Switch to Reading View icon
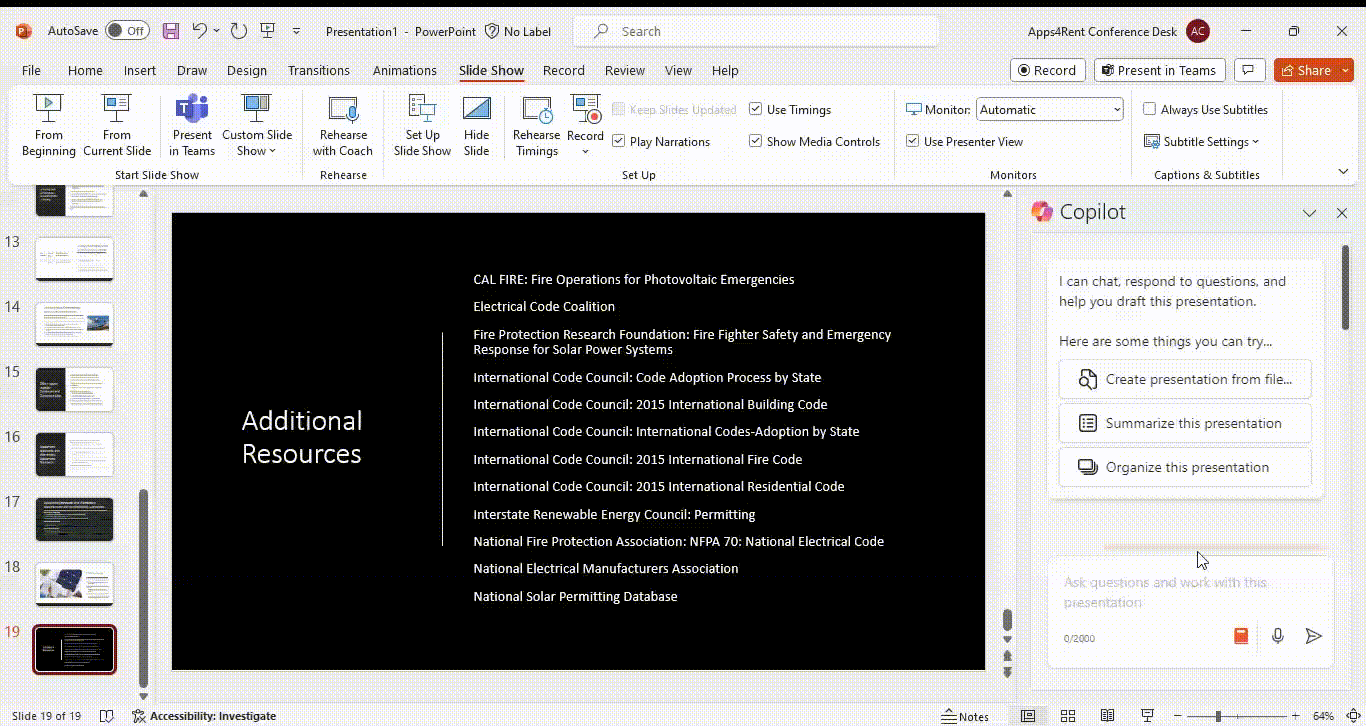1366x726 pixels. (x=1107, y=716)
